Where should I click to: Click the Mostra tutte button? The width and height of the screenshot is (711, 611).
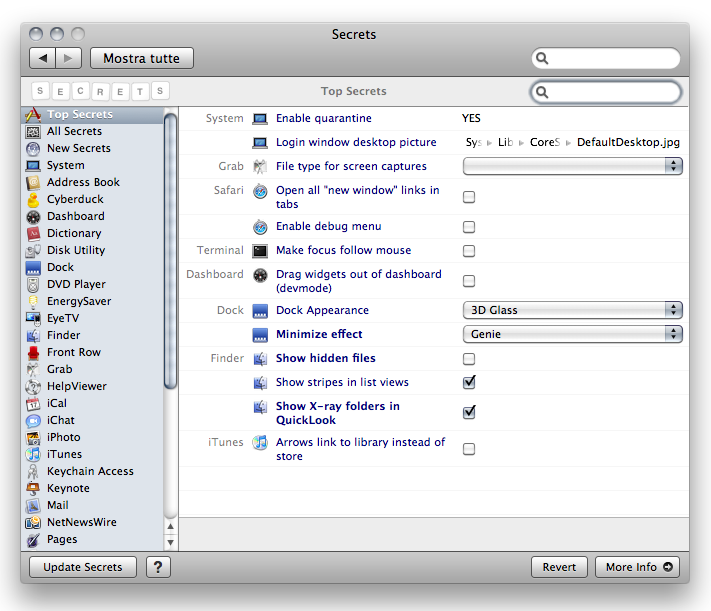142,59
